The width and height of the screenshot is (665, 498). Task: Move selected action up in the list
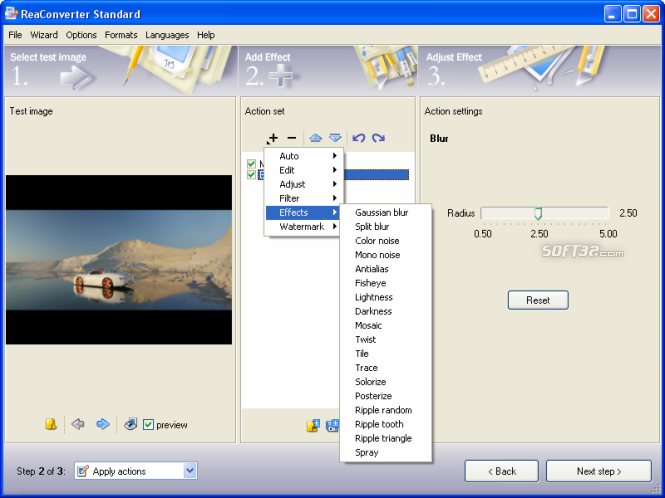click(316, 138)
